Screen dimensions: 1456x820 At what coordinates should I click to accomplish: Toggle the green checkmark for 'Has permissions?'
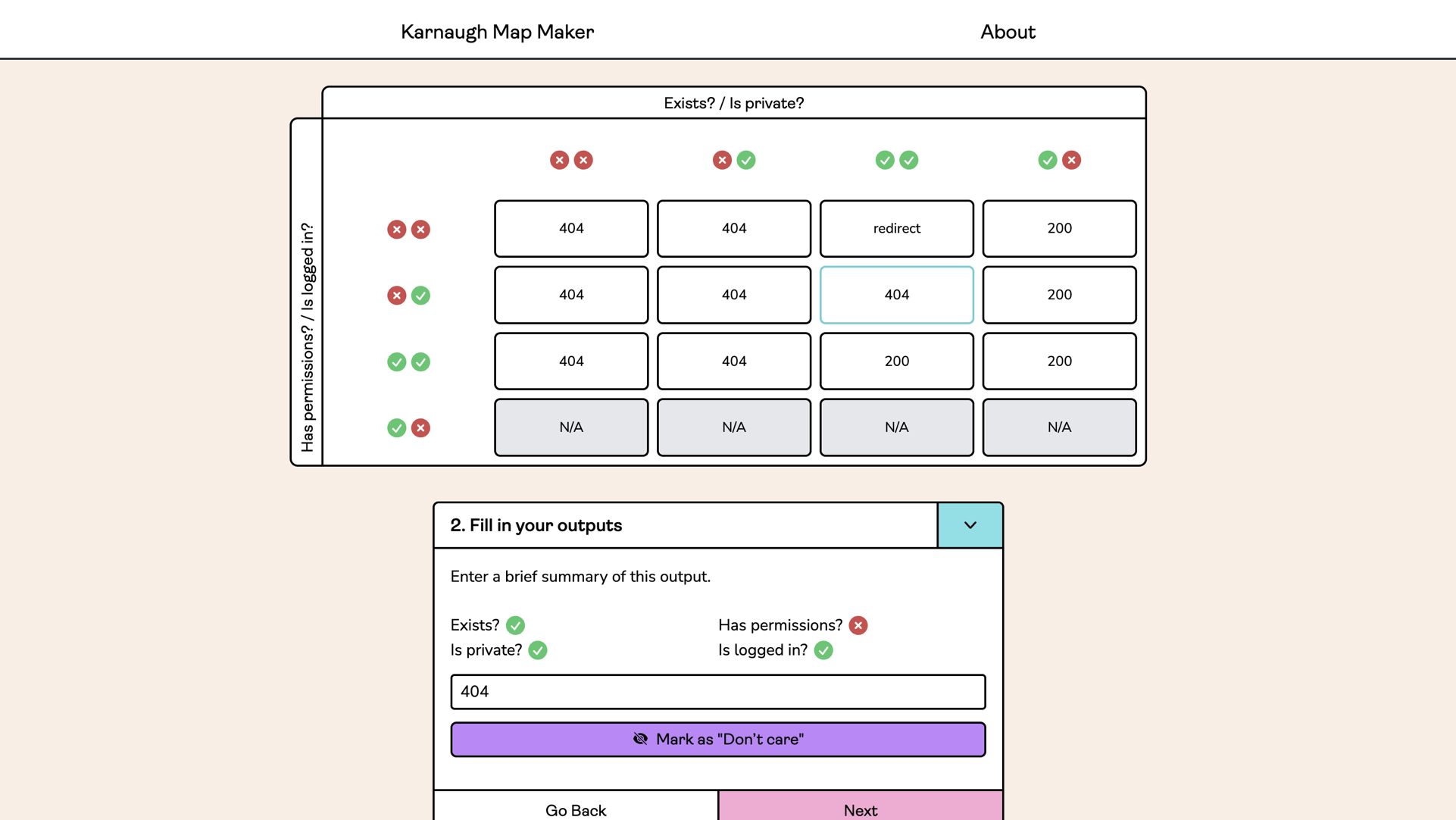(x=858, y=625)
